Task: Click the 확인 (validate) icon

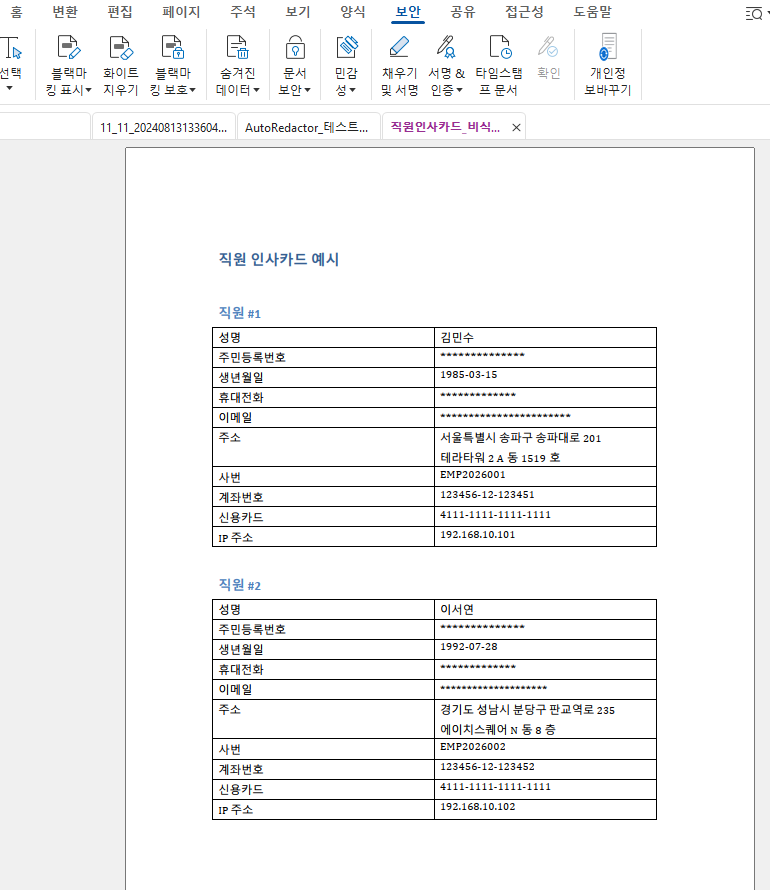Action: click(x=548, y=47)
